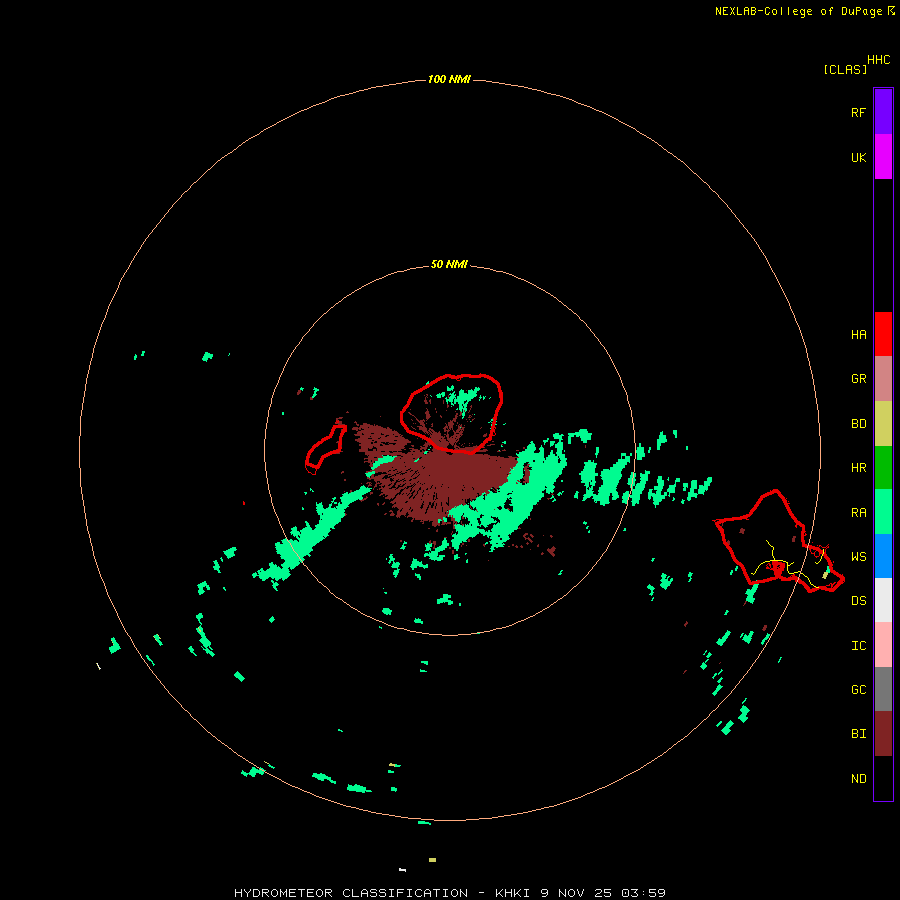This screenshot has height=900, width=900.
Task: Click the IC legend label
Action: pyautogui.click(x=858, y=646)
